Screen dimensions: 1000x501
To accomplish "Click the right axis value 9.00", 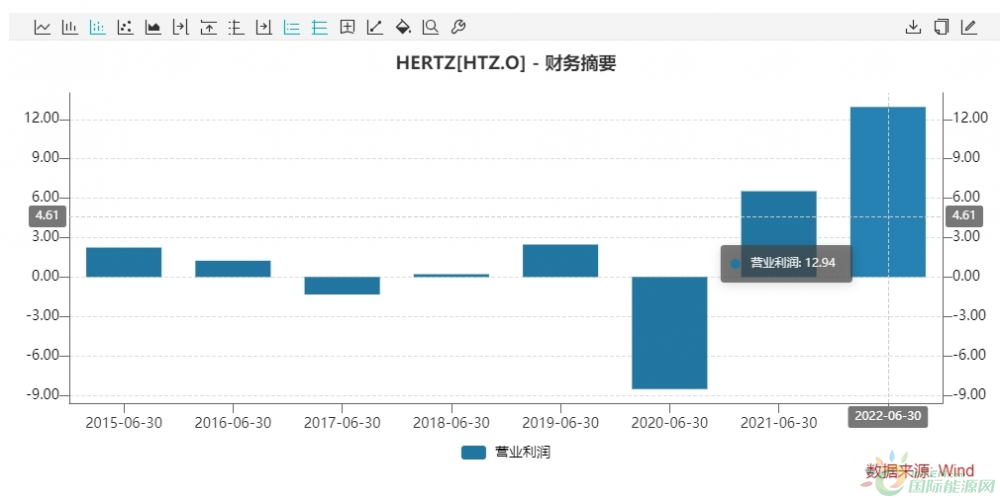I will point(967,157).
